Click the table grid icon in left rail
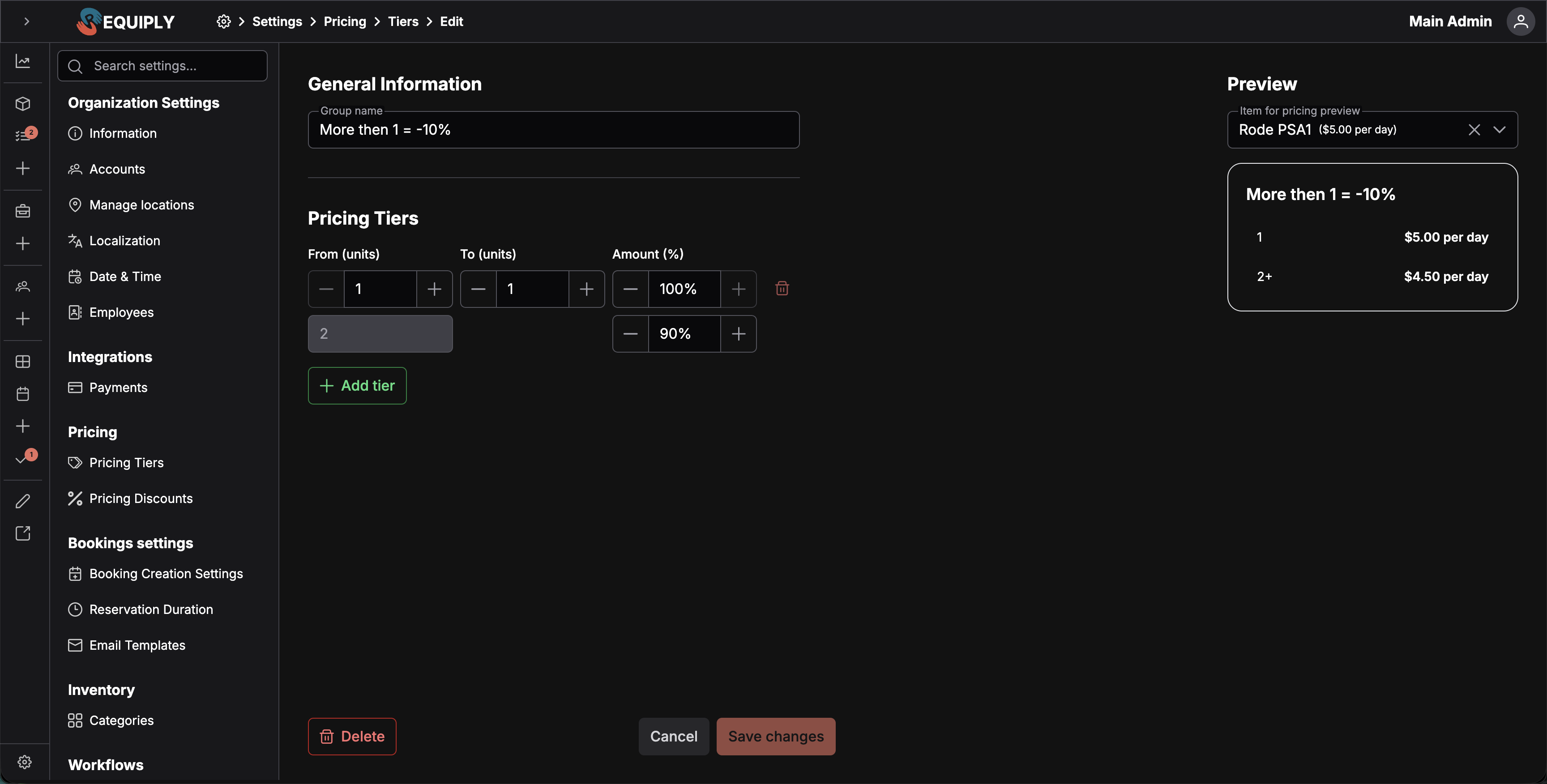The height and width of the screenshot is (784, 1547). click(x=23, y=362)
